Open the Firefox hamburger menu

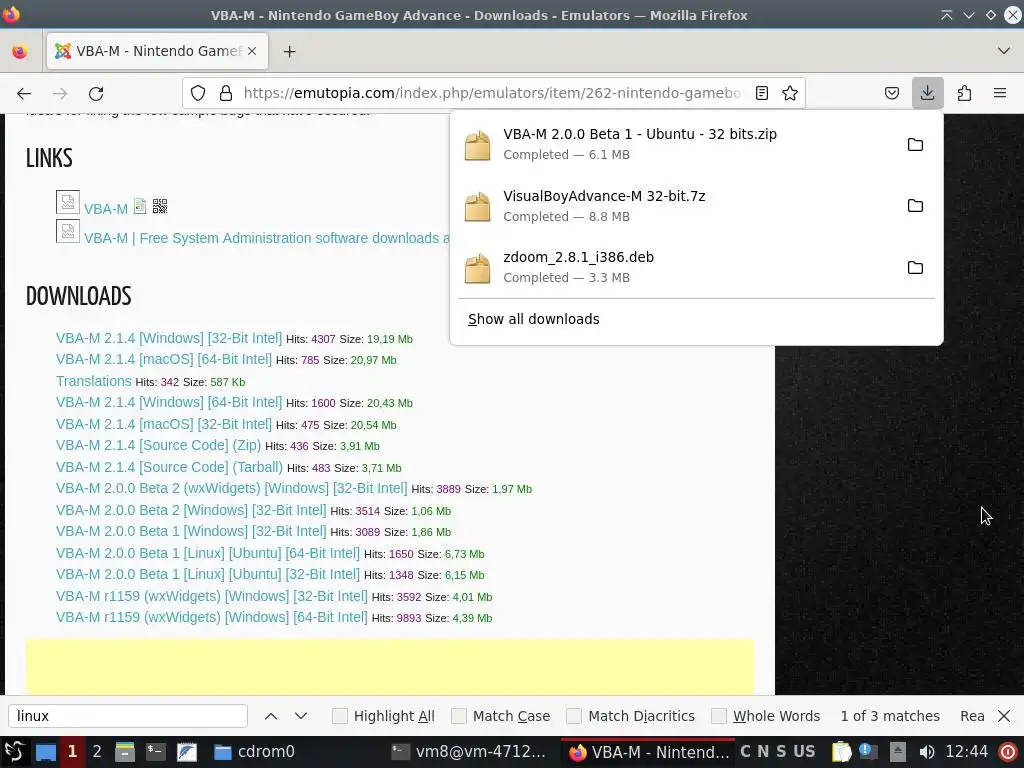click(x=1000, y=93)
